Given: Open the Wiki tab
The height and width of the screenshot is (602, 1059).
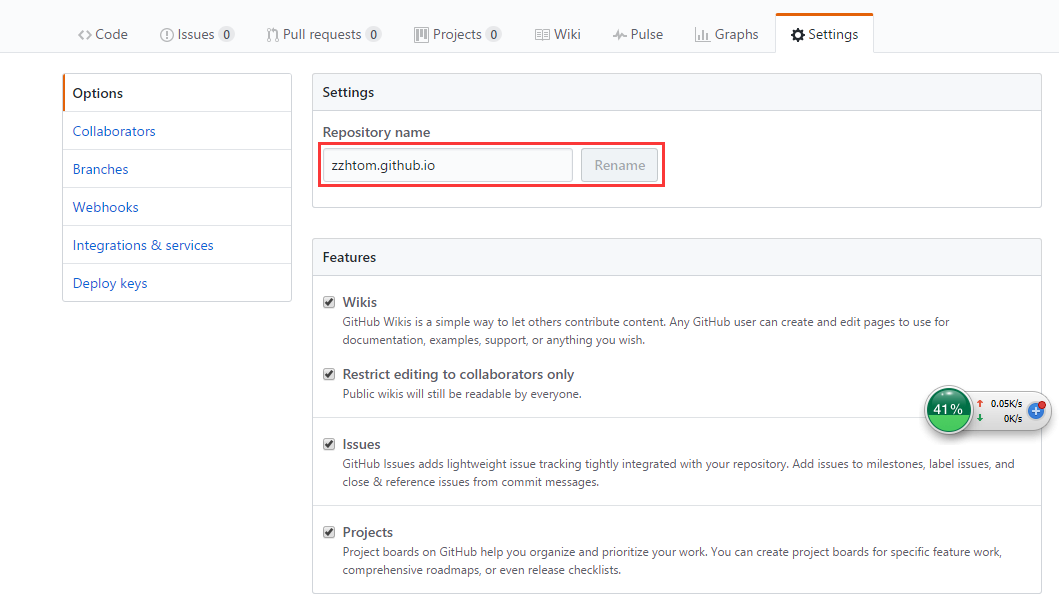Looking at the screenshot, I should click(x=557, y=34).
